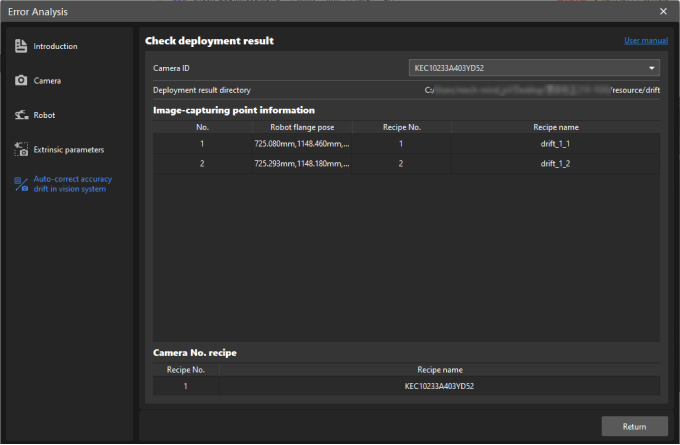The height and width of the screenshot is (445, 680).
Task: Click the 'Camera ID' label
Action: tap(171, 68)
